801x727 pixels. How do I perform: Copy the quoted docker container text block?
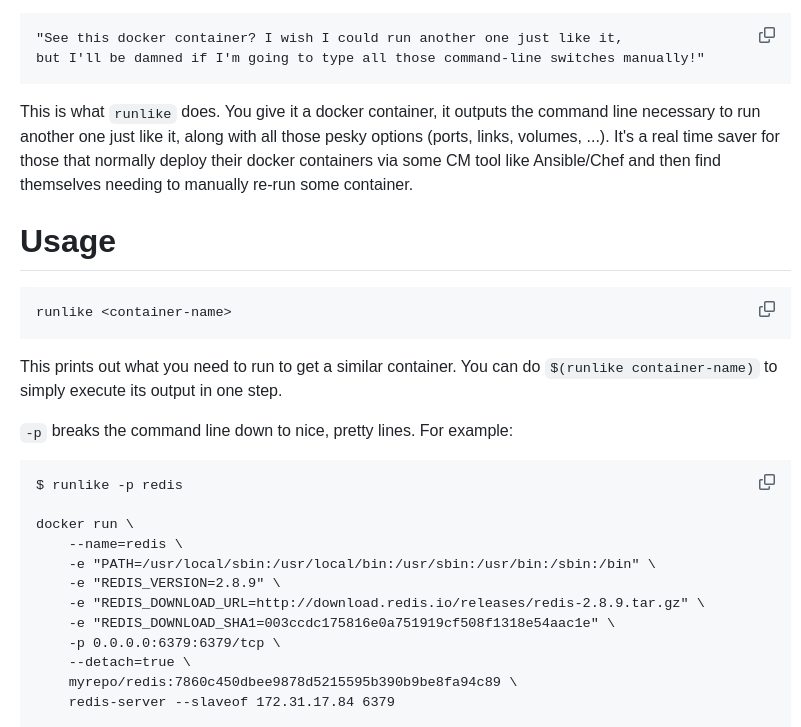pos(766,35)
